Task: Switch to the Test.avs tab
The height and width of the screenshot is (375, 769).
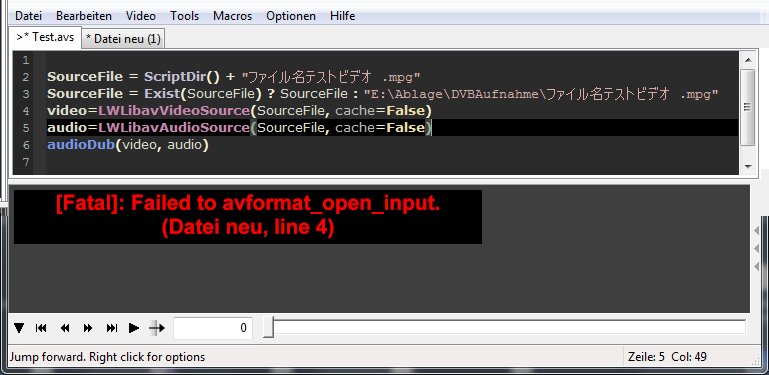Action: (45, 37)
